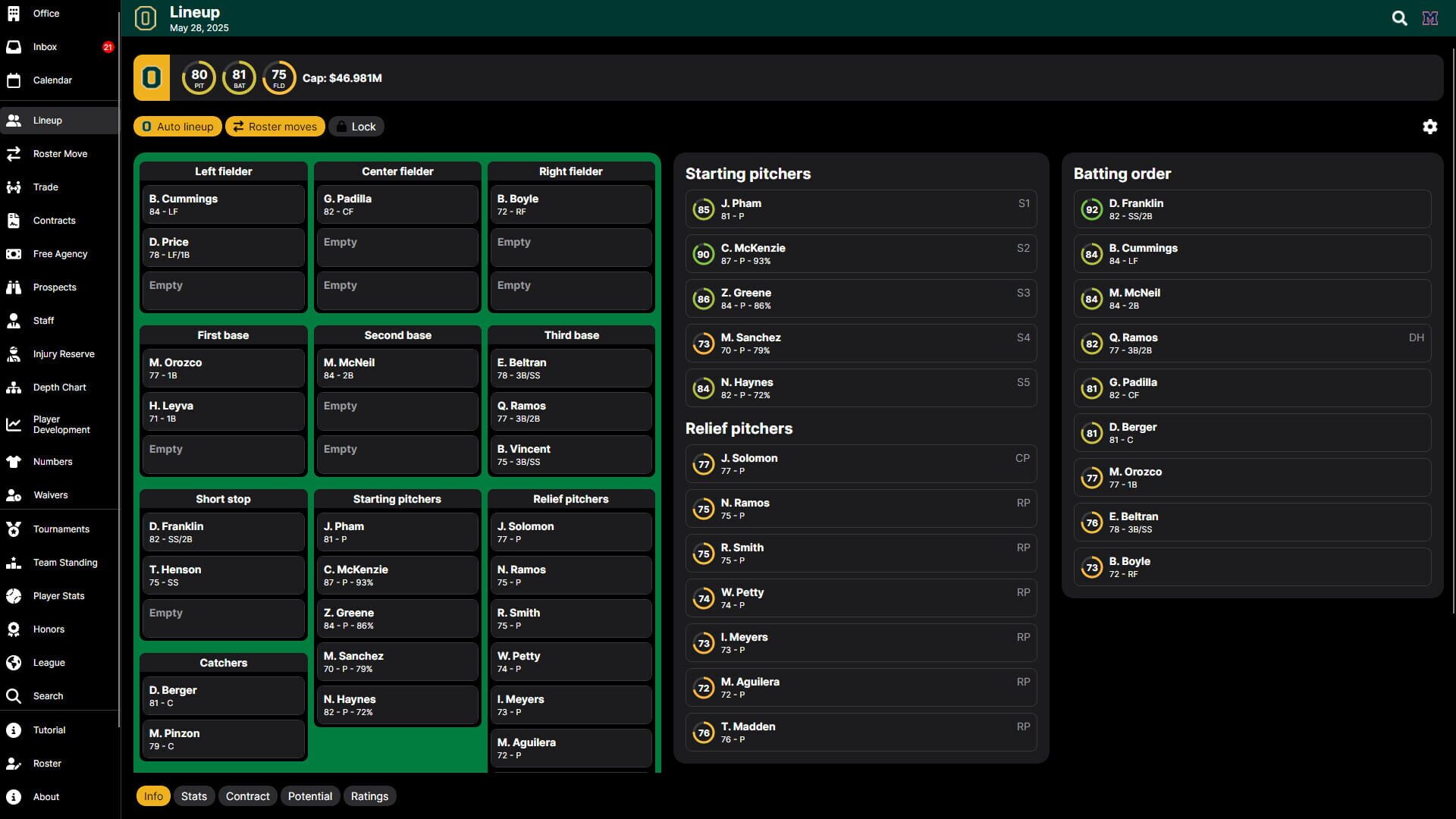This screenshot has height=819, width=1456.
Task: Switch to the Ratings tab
Action: pyautogui.click(x=369, y=795)
